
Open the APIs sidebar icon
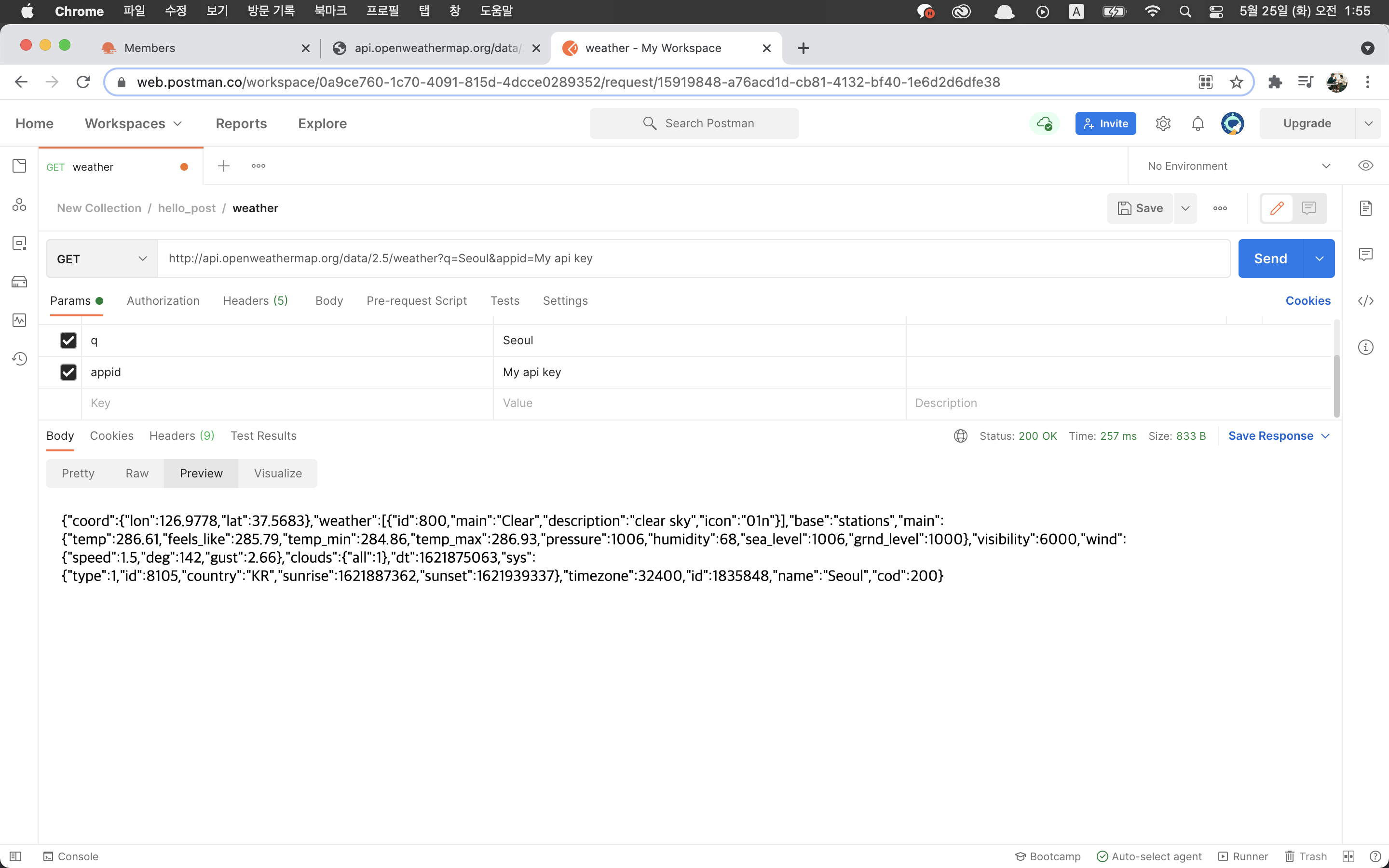click(19, 205)
